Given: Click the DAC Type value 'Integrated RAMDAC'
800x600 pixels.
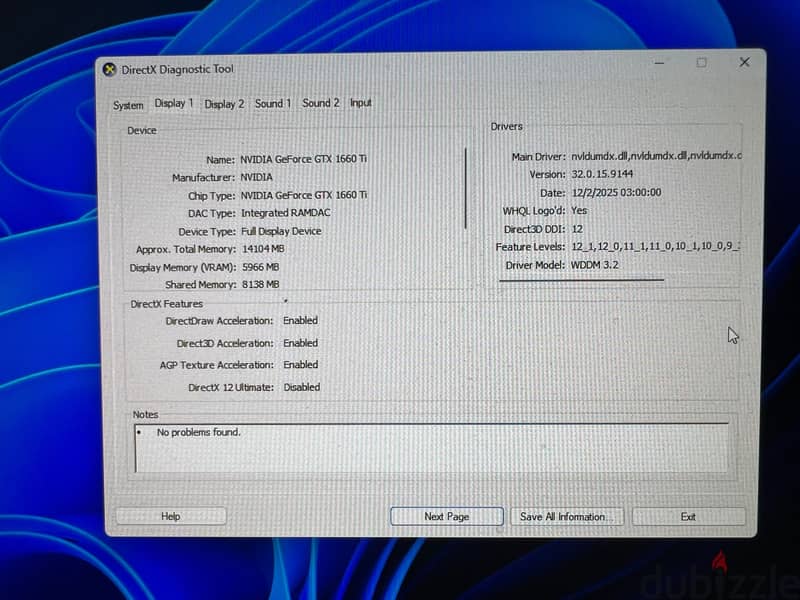Looking at the screenshot, I should pyautogui.click(x=286, y=213).
